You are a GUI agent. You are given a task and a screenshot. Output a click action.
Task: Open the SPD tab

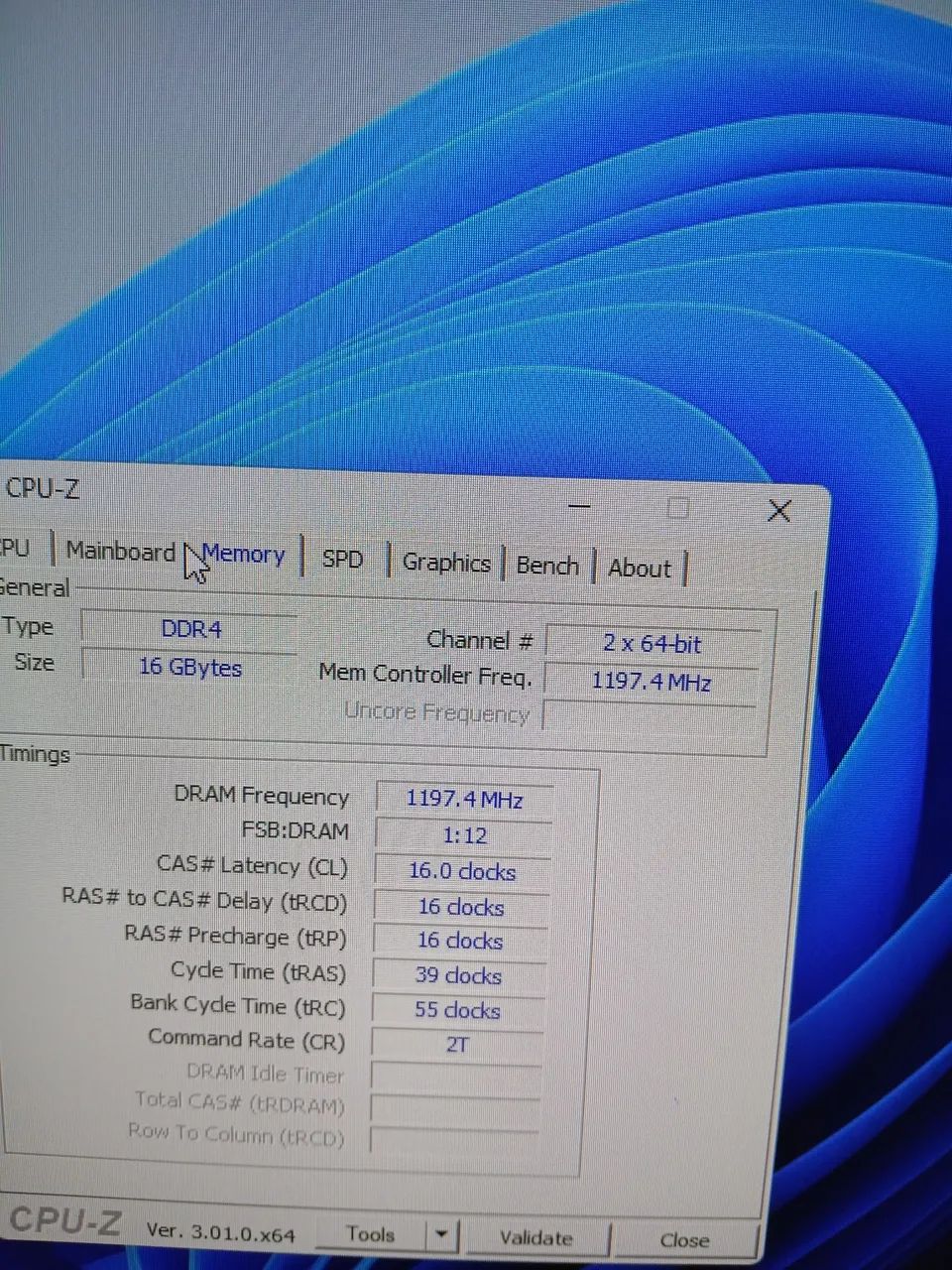tap(343, 559)
